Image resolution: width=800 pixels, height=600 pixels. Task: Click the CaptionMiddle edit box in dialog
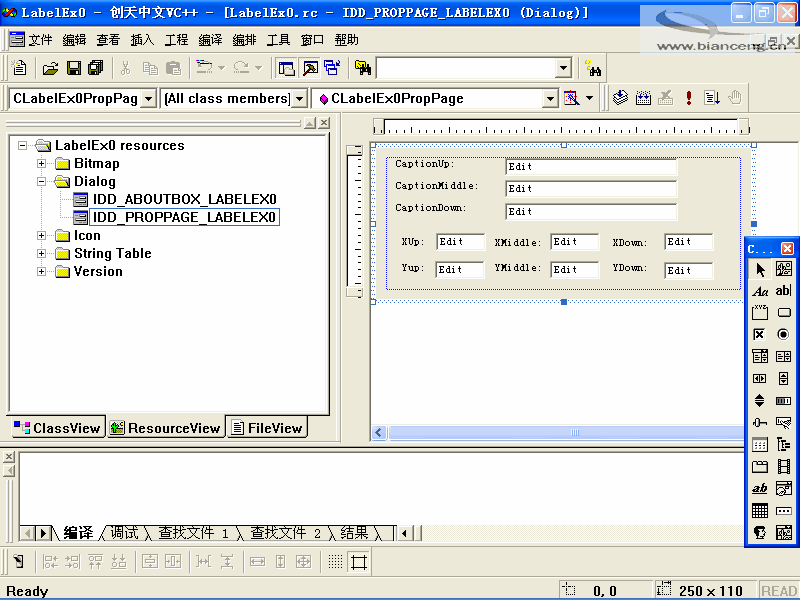coord(591,189)
